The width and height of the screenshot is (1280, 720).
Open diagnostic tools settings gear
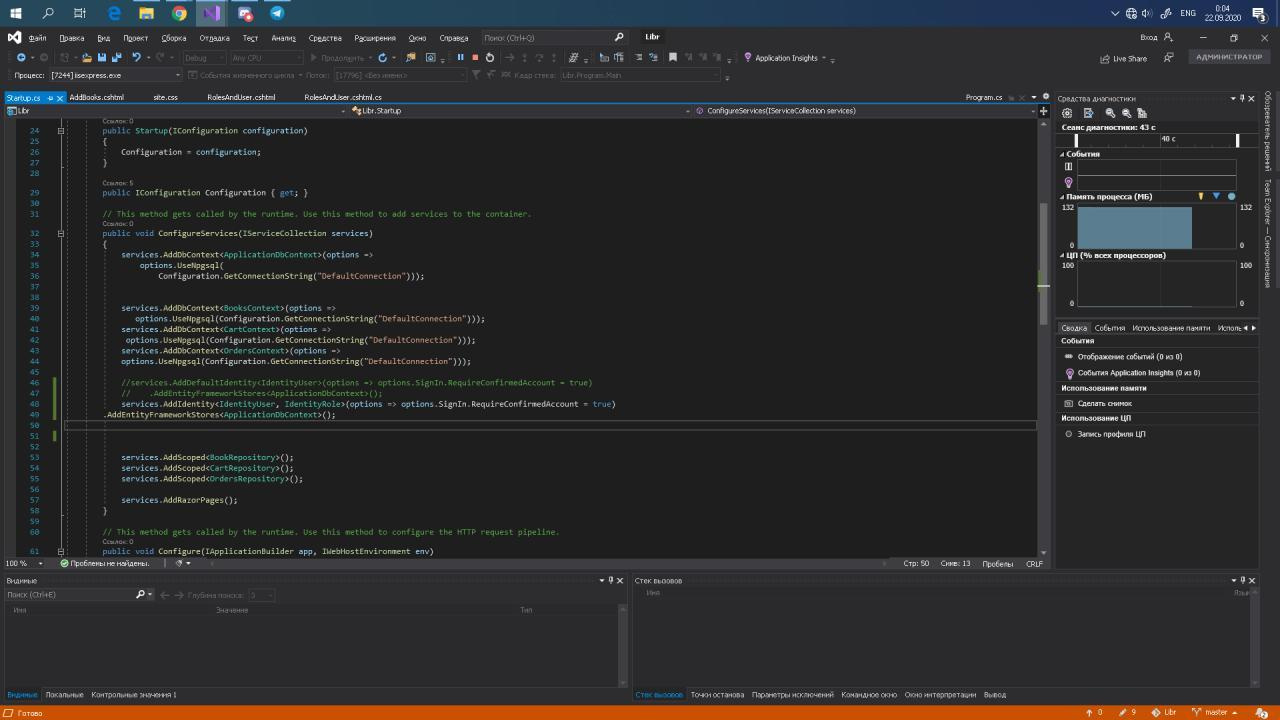(x=1067, y=113)
